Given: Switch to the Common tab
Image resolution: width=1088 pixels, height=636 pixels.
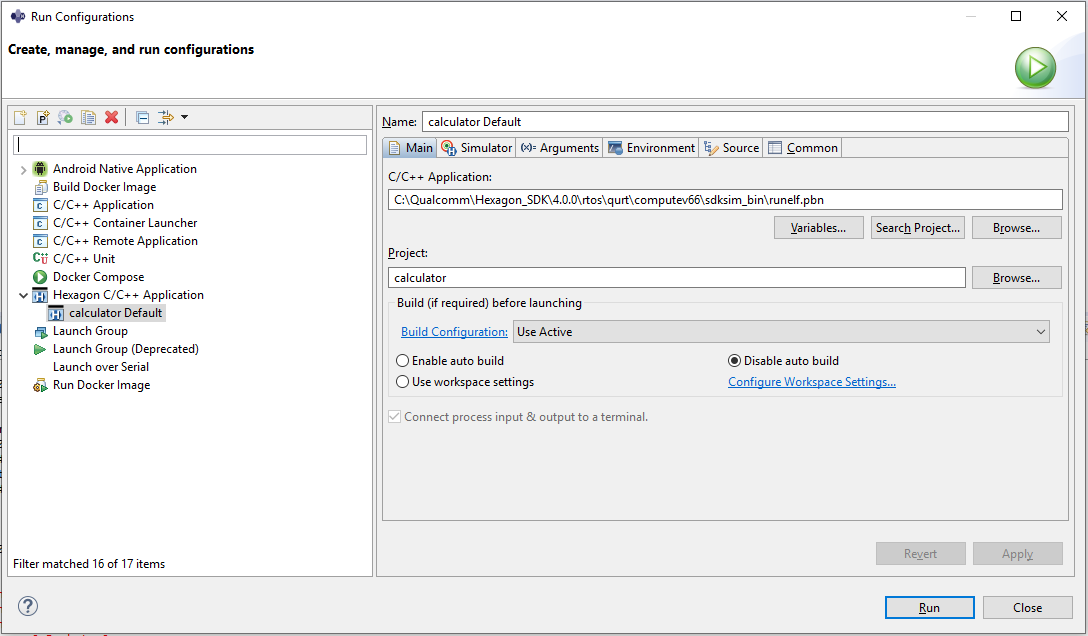Looking at the screenshot, I should coord(803,148).
